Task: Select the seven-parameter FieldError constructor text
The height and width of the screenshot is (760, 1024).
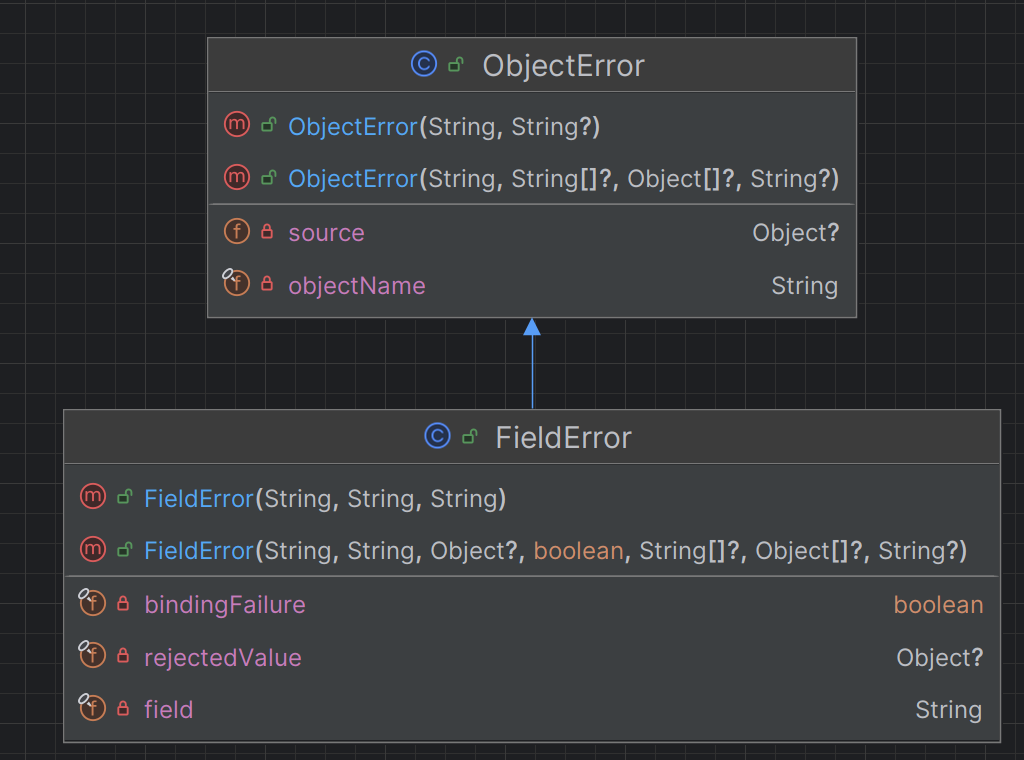Action: pyautogui.click(x=555, y=551)
